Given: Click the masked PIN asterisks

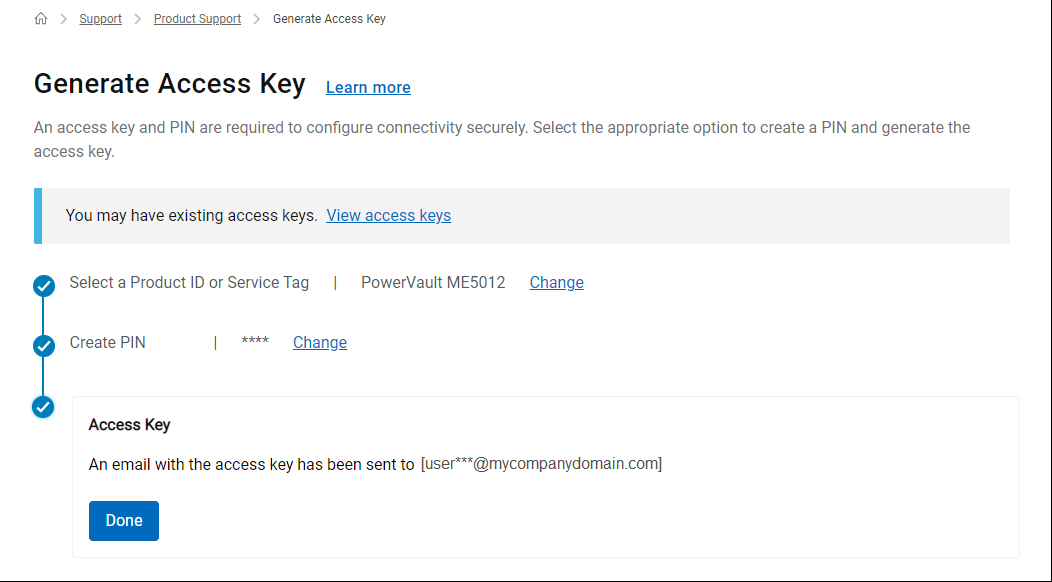Looking at the screenshot, I should [x=255, y=343].
